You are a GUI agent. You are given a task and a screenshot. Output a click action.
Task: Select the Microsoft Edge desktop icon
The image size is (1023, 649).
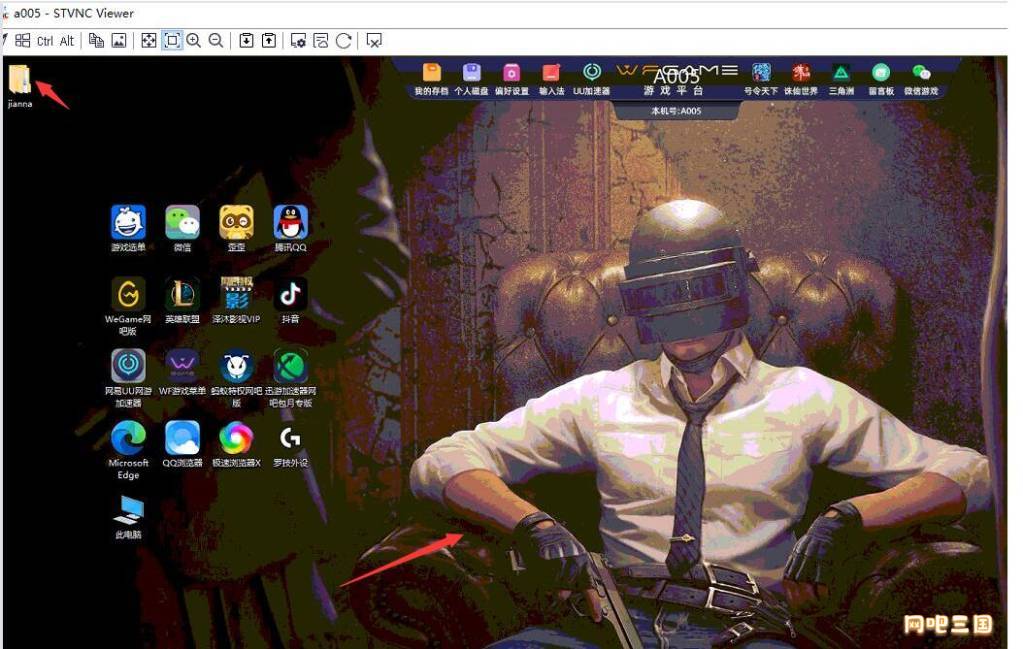tap(128, 449)
